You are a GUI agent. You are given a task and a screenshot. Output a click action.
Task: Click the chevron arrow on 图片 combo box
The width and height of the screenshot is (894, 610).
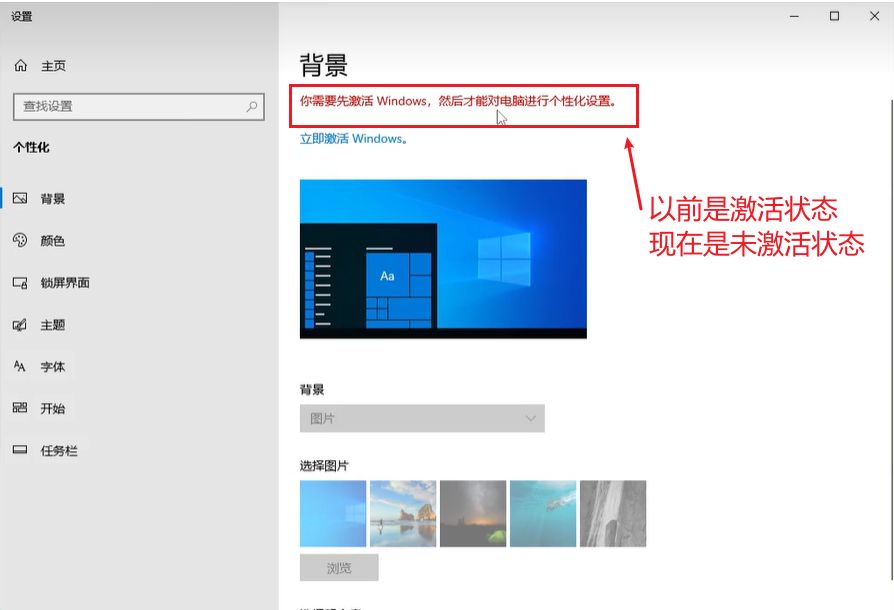(x=530, y=418)
